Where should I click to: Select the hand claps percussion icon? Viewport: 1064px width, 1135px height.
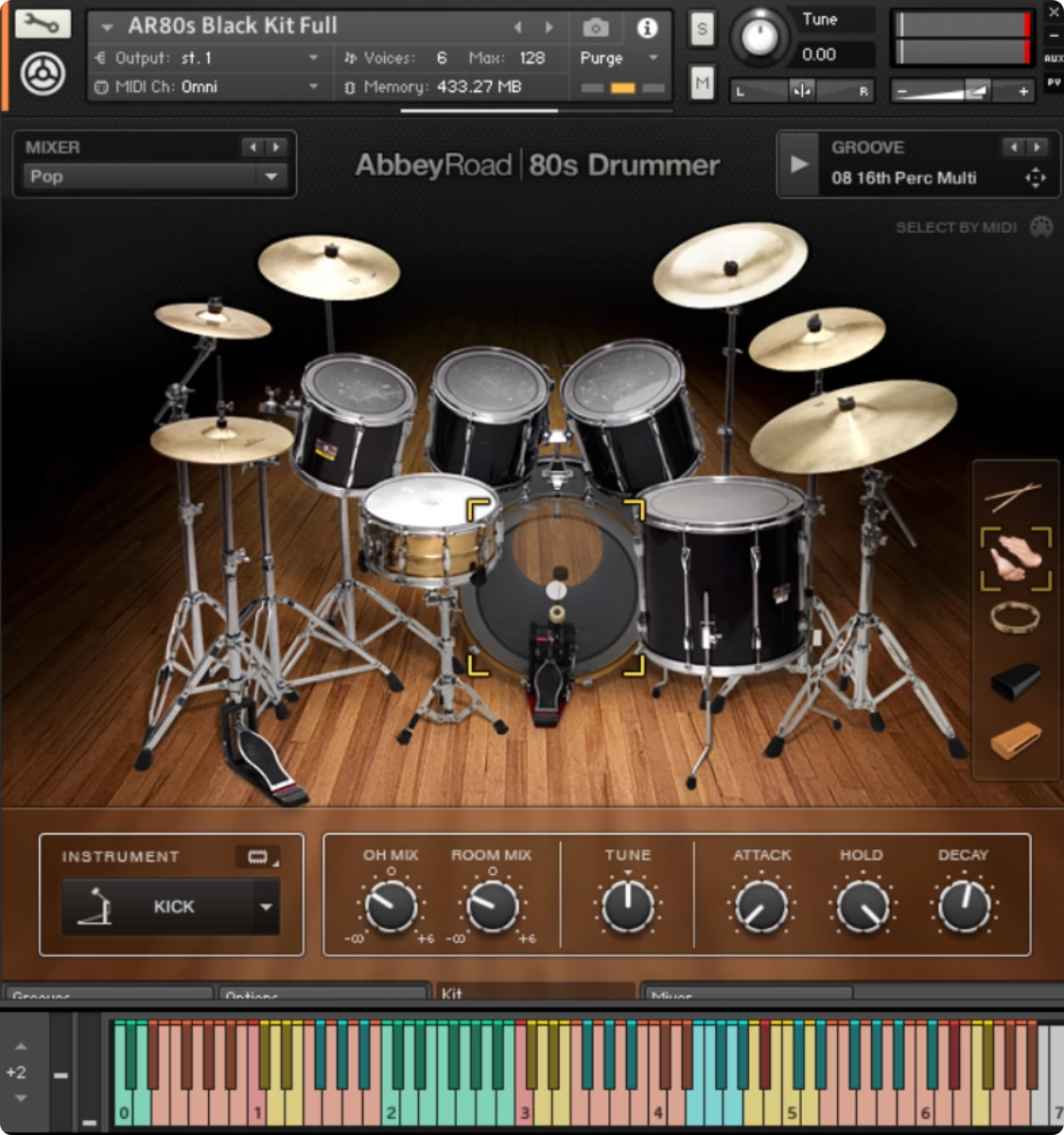1017,558
